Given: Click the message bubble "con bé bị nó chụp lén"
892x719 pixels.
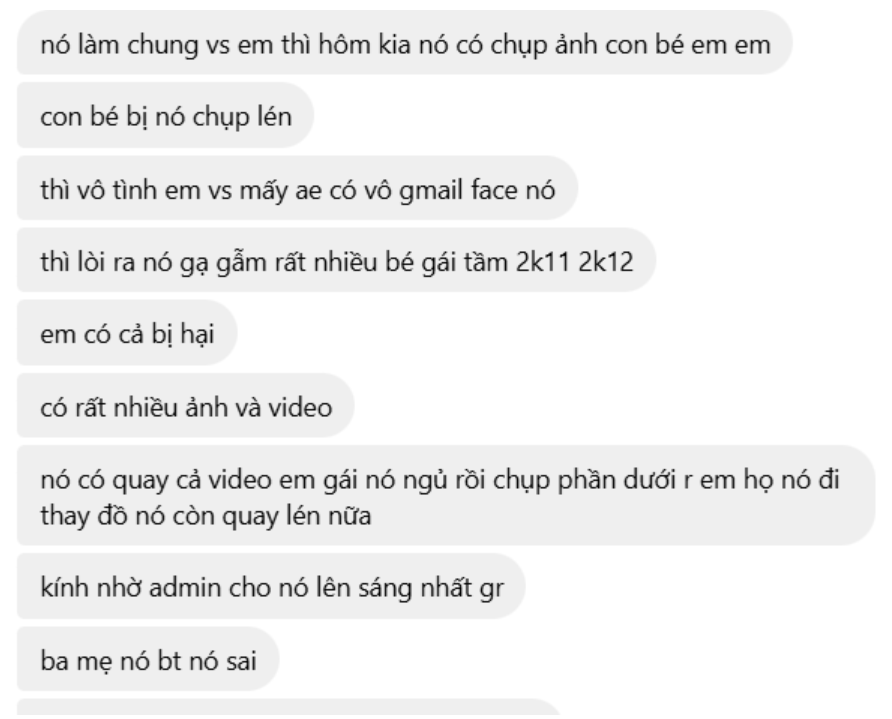Looking at the screenshot, I should click(166, 115).
